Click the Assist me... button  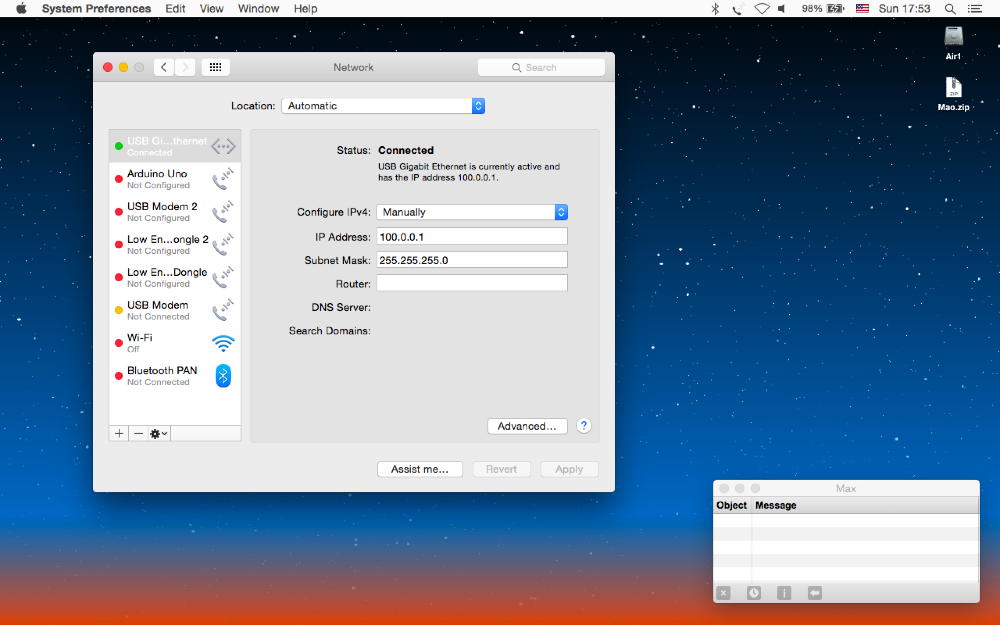point(419,469)
